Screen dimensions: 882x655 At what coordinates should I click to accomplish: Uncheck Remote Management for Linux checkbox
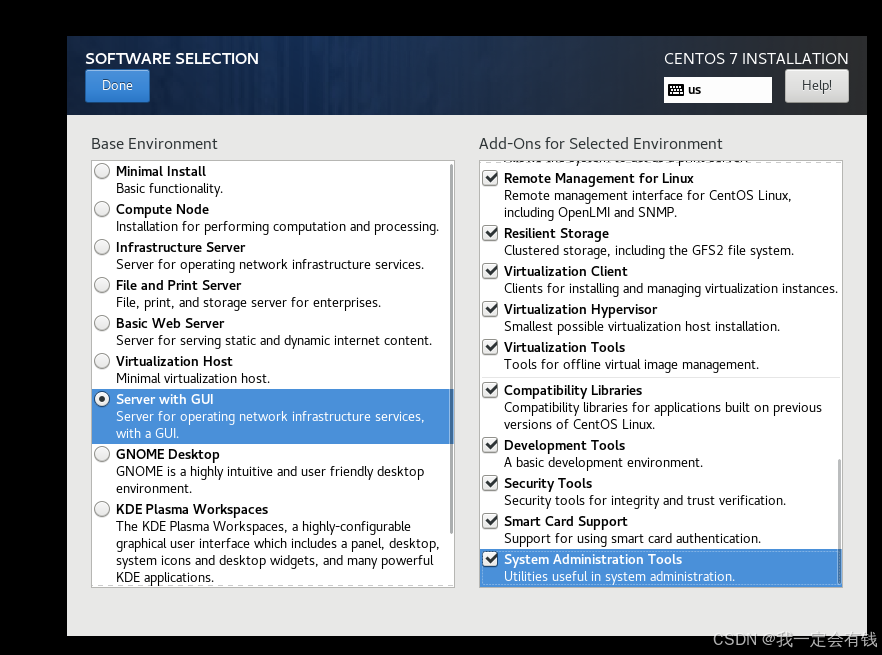[490, 178]
